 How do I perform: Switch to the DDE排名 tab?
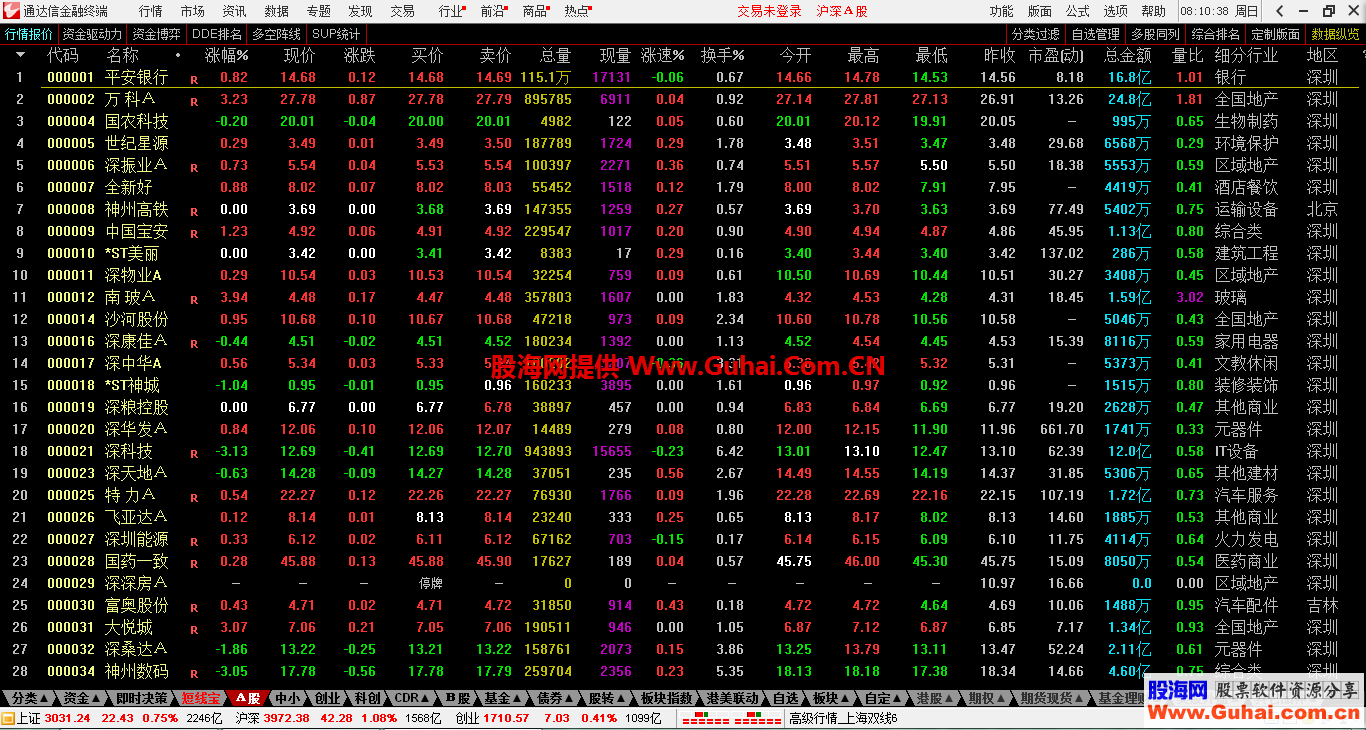217,34
